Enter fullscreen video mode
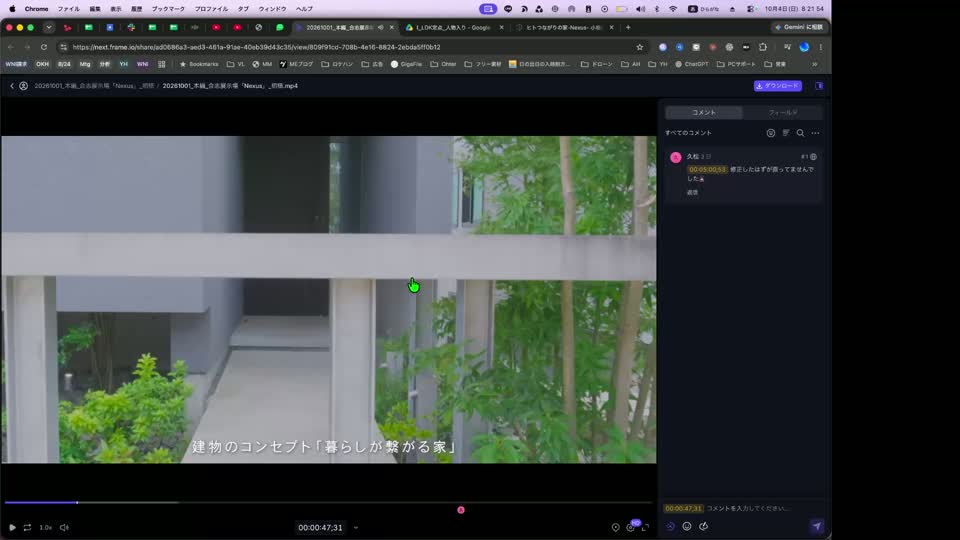Image resolution: width=960 pixels, height=540 pixels. pos(645,527)
